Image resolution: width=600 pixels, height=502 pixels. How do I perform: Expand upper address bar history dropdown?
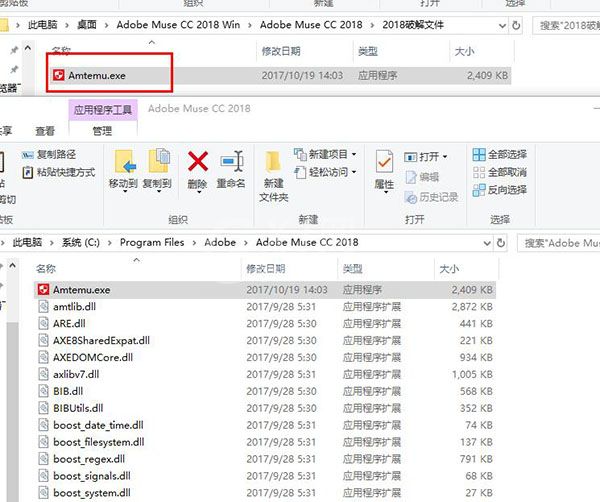click(x=502, y=26)
